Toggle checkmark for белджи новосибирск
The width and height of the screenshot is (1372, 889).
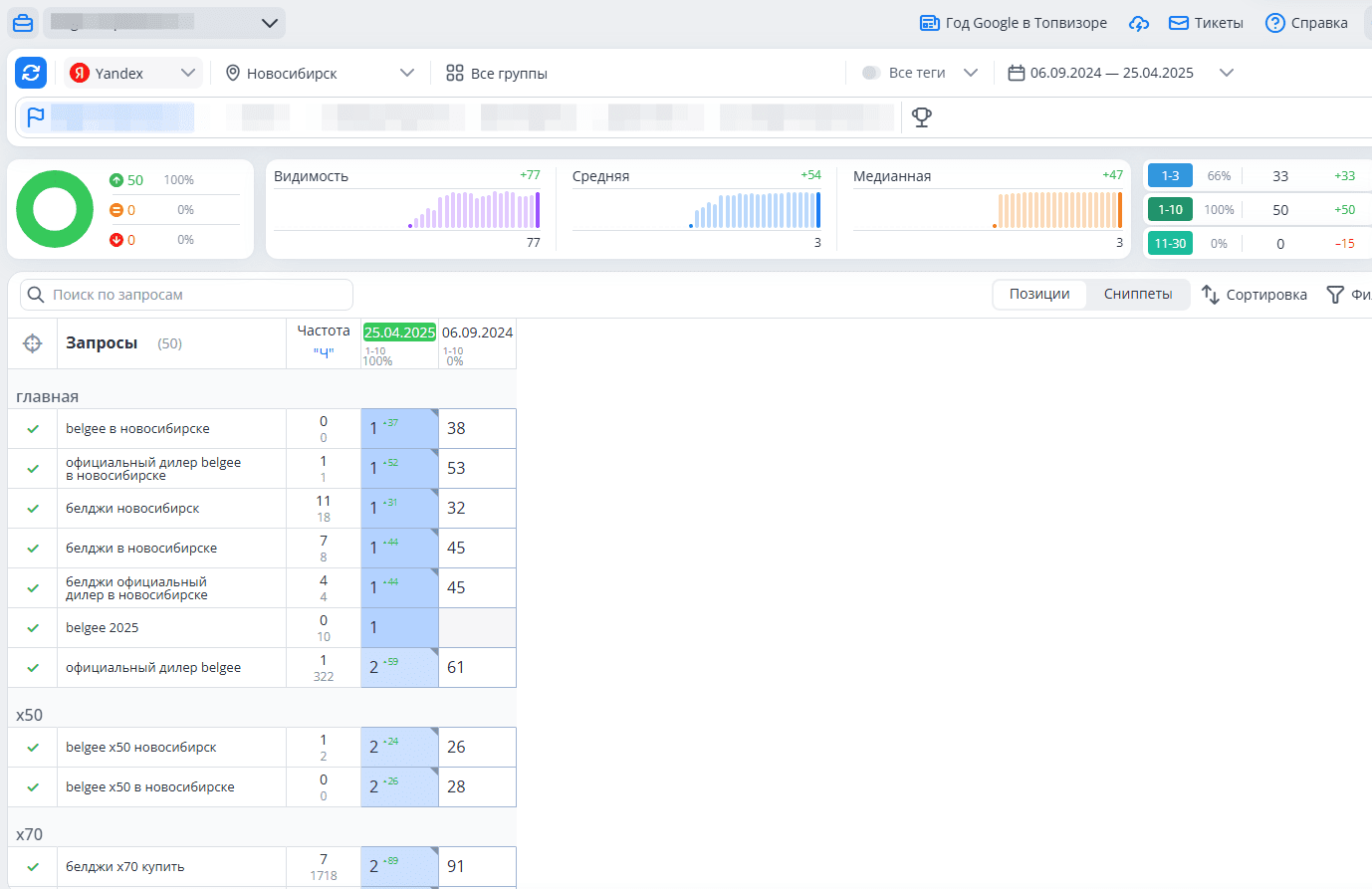click(33, 509)
